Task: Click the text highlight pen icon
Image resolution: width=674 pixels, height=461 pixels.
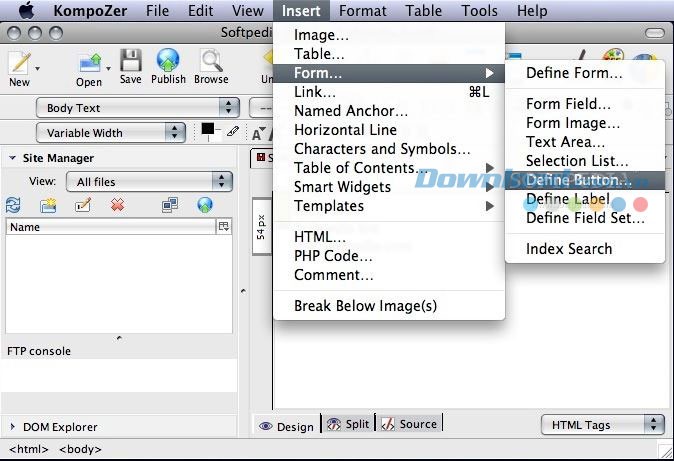Action: pos(233,131)
